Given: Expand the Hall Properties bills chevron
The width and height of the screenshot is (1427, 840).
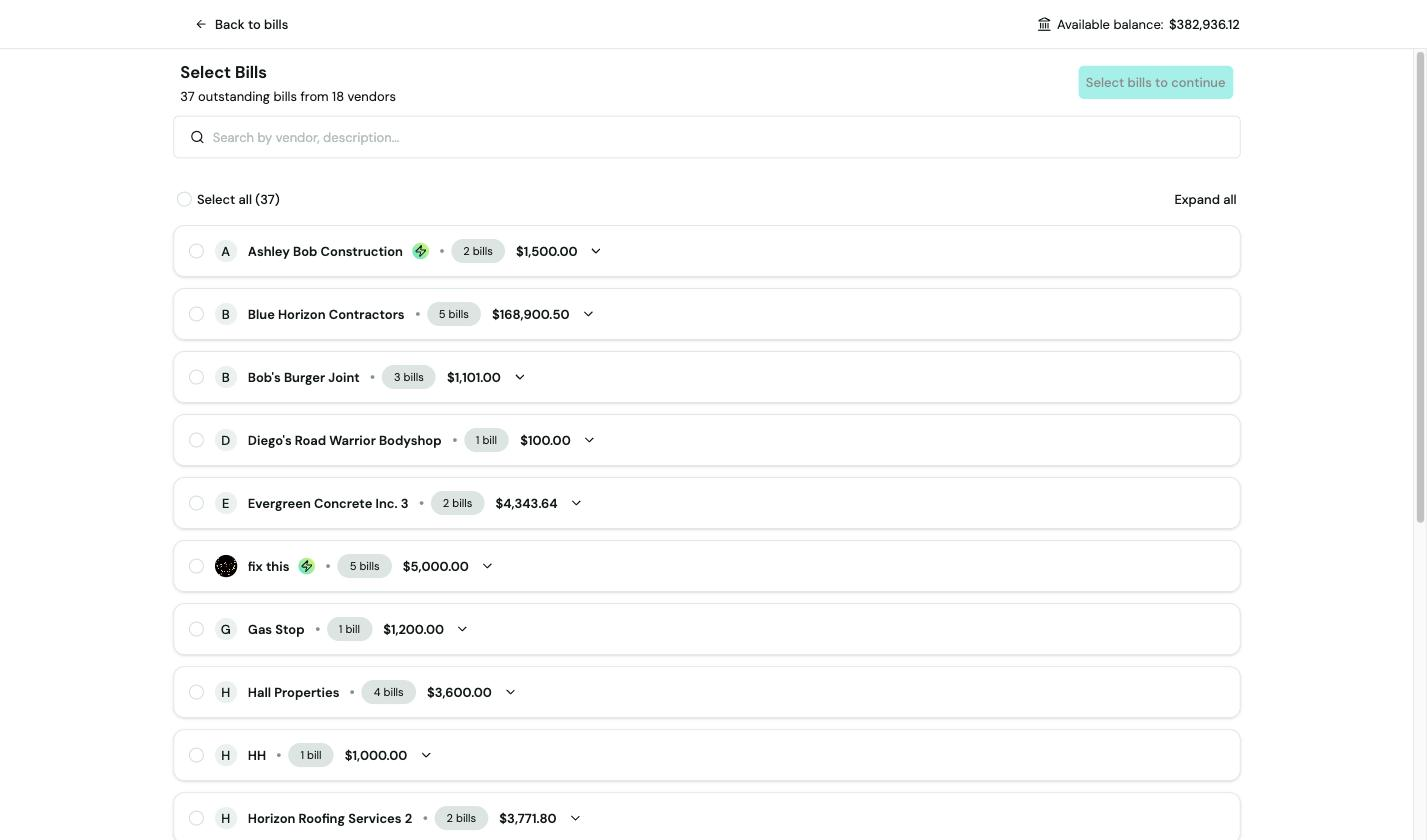Looking at the screenshot, I should tap(510, 692).
